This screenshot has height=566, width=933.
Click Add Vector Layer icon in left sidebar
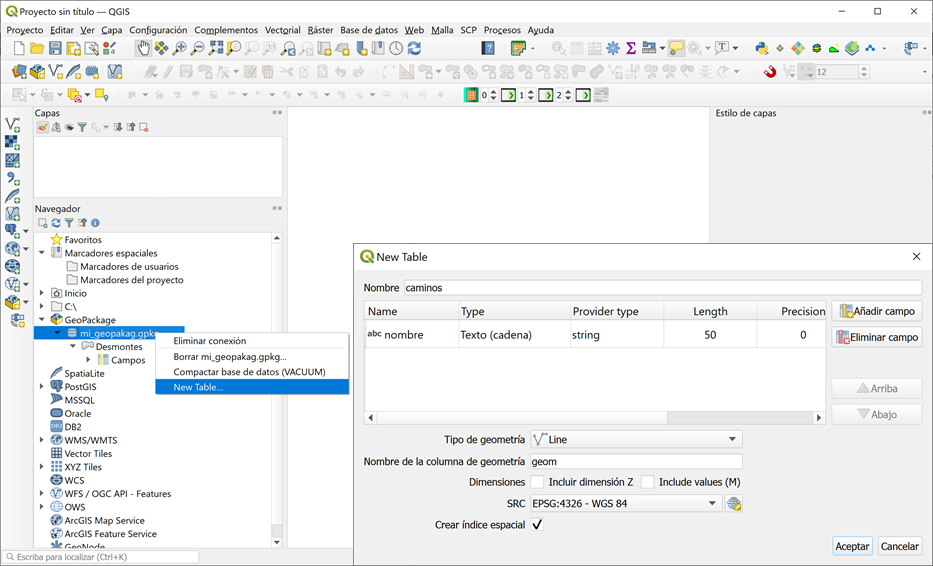(x=12, y=124)
